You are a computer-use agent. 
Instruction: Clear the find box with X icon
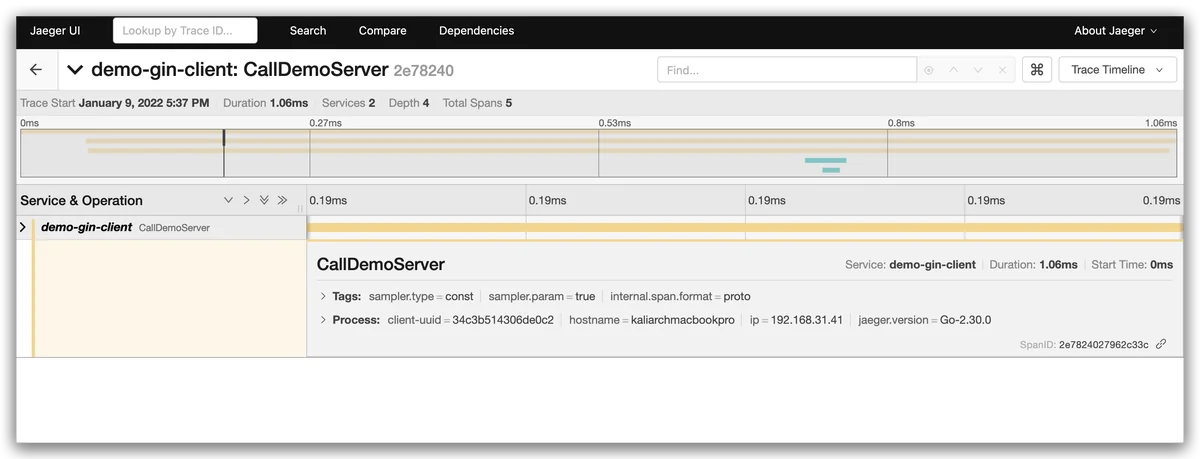[1003, 70]
